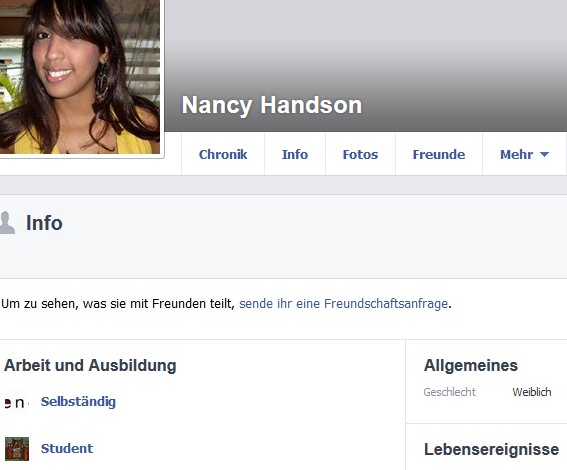
Task: Click the Selbständig employer icon
Action: [16, 402]
